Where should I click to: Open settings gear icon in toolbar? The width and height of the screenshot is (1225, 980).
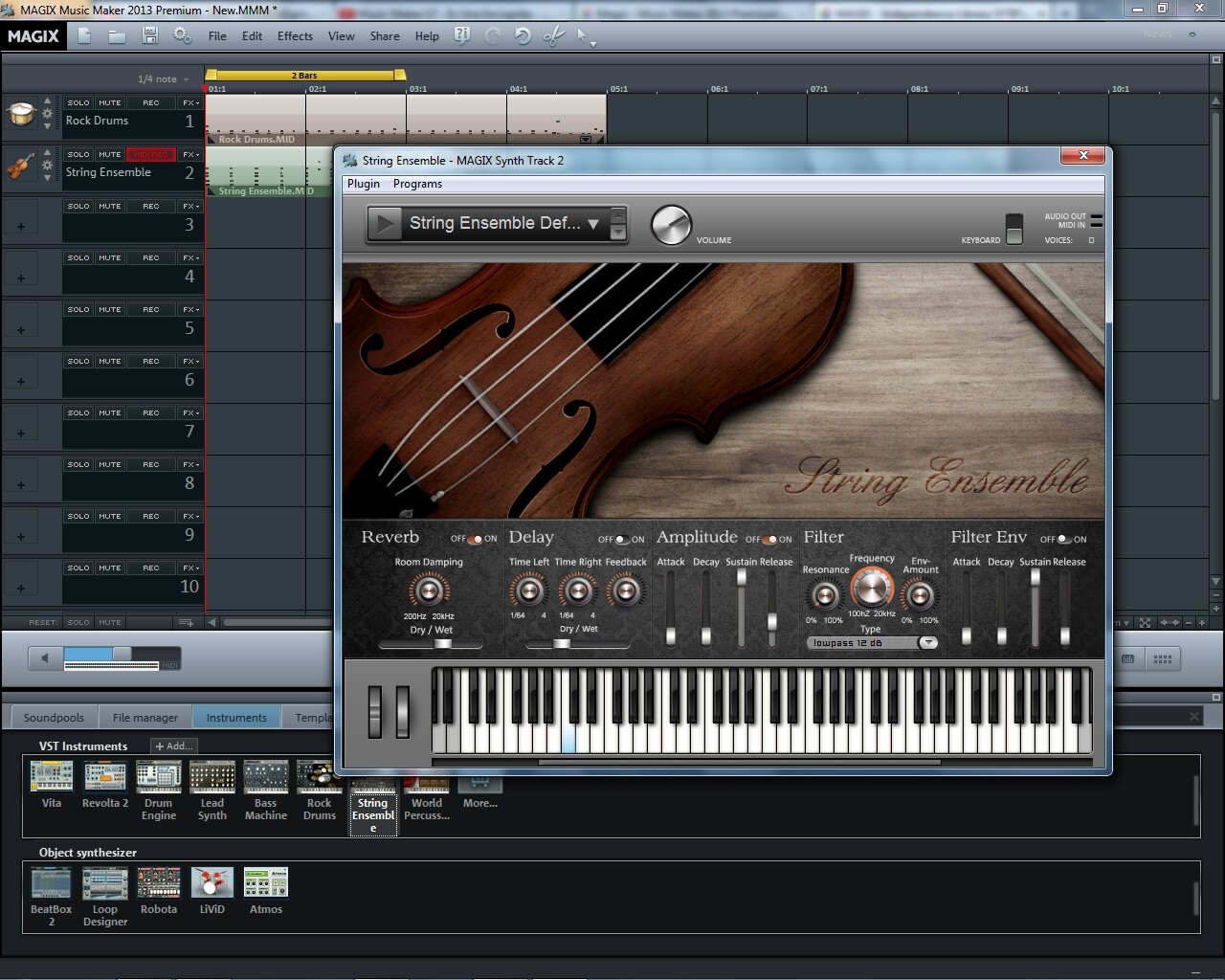pos(182,36)
